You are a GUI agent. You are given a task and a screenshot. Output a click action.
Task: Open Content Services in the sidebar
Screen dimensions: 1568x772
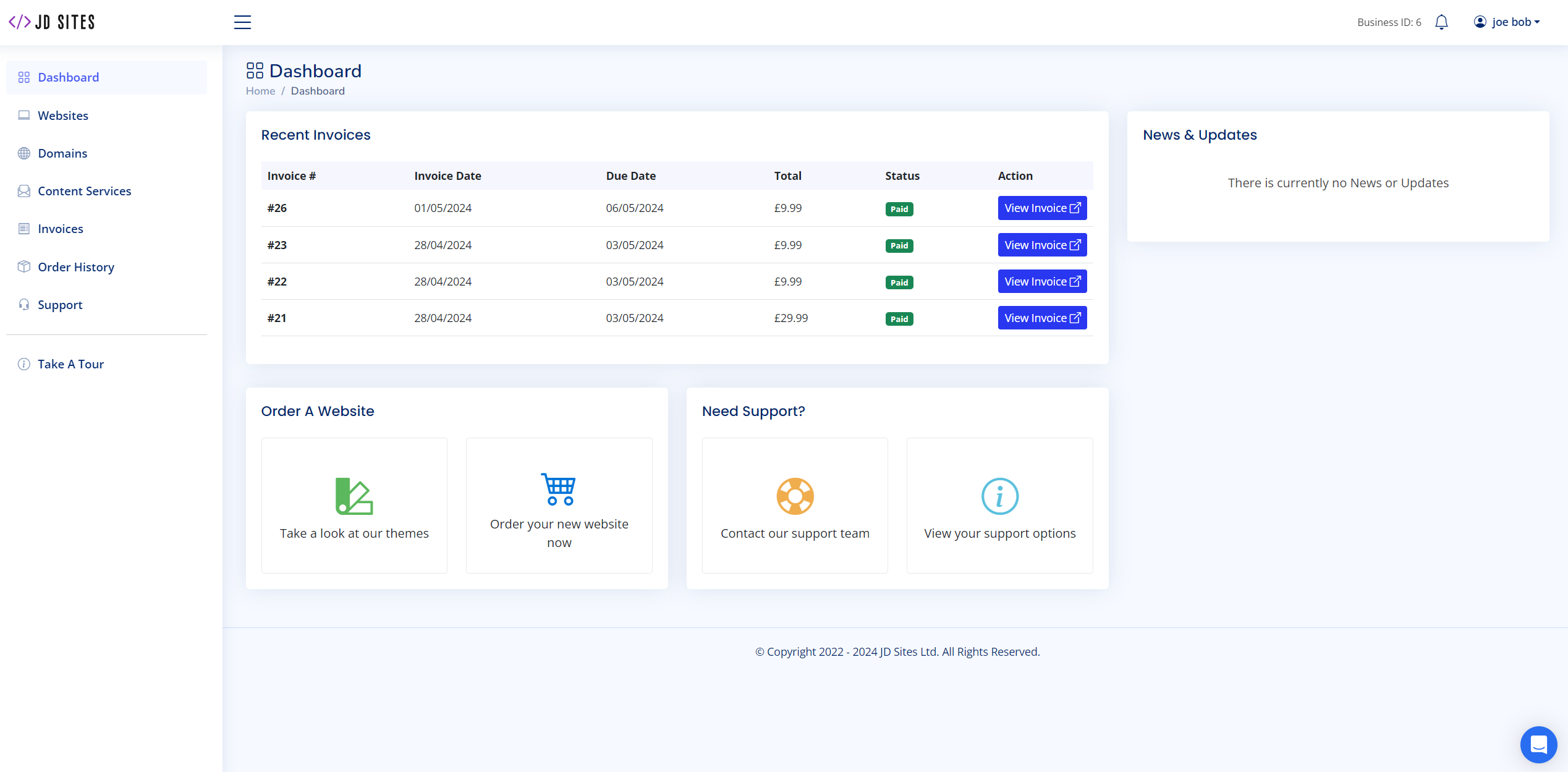point(106,191)
